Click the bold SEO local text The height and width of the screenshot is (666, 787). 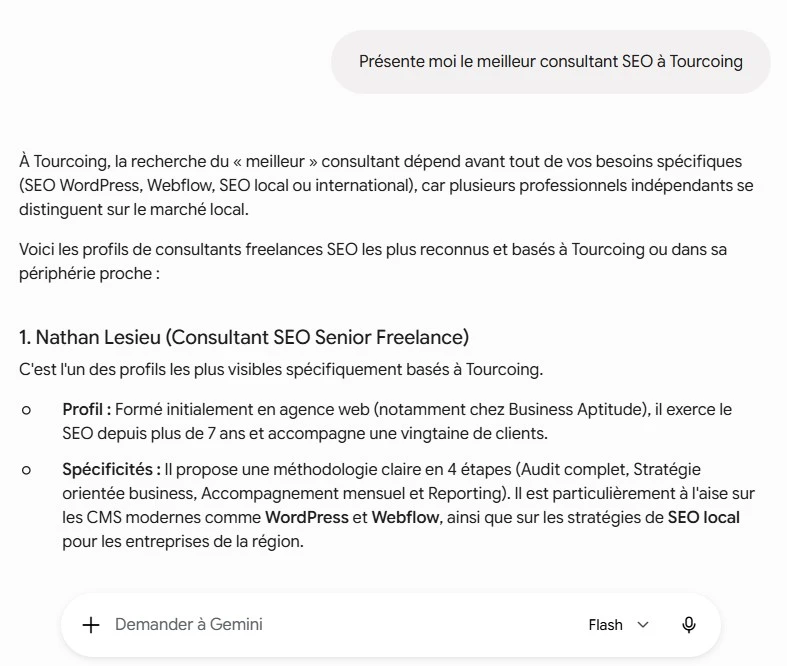click(704, 517)
